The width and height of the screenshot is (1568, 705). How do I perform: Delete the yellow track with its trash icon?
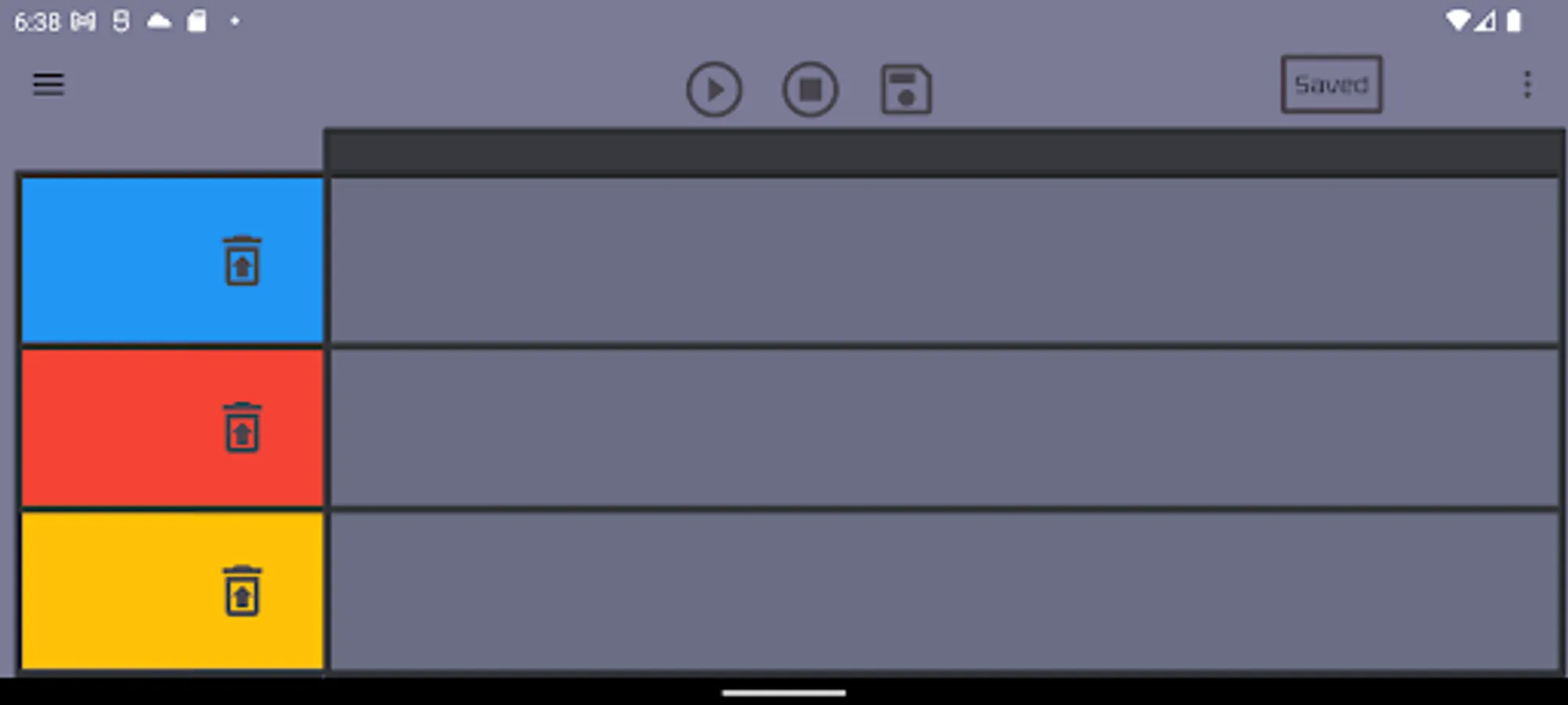[x=242, y=591]
